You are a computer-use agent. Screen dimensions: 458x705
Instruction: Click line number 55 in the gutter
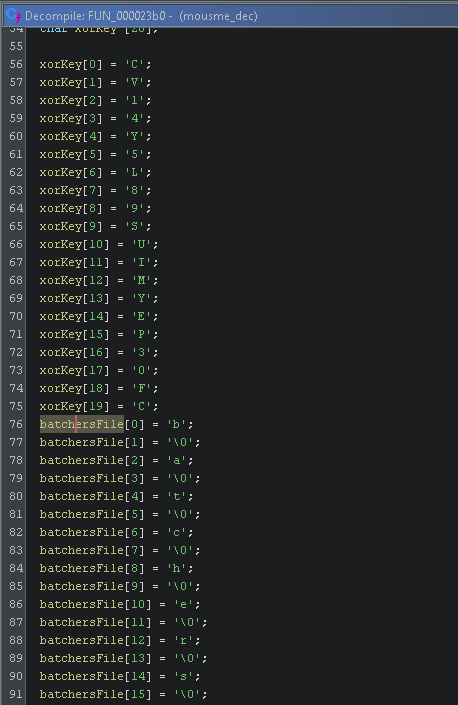tap(16, 46)
